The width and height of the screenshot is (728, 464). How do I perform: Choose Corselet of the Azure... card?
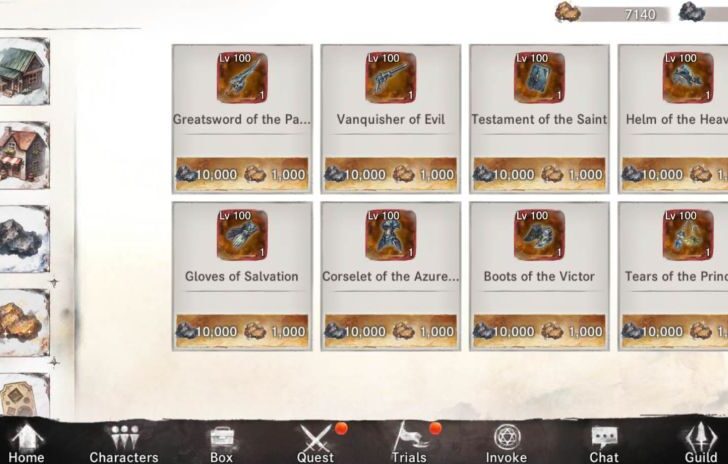[x=390, y=276]
